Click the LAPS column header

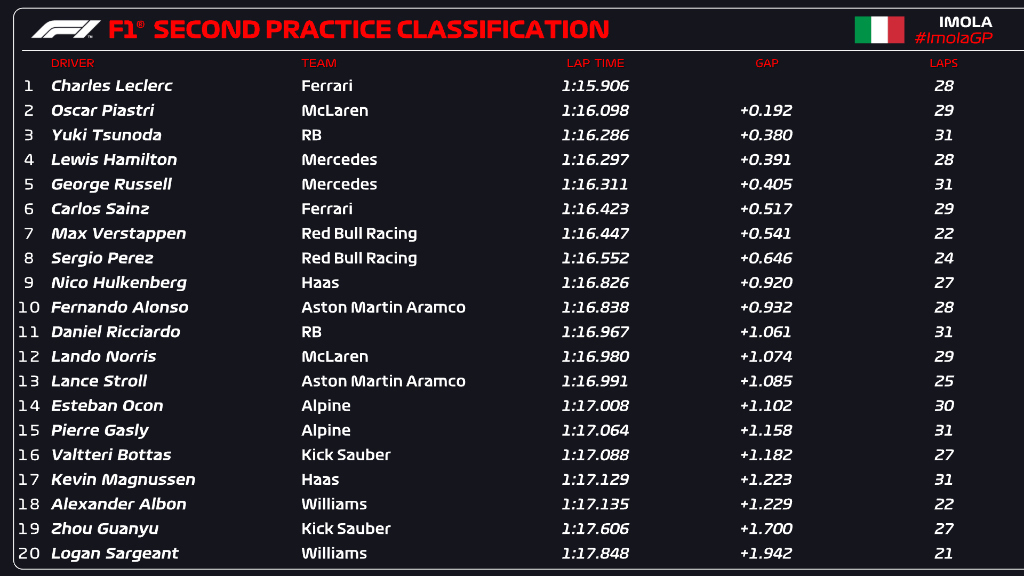coord(943,63)
